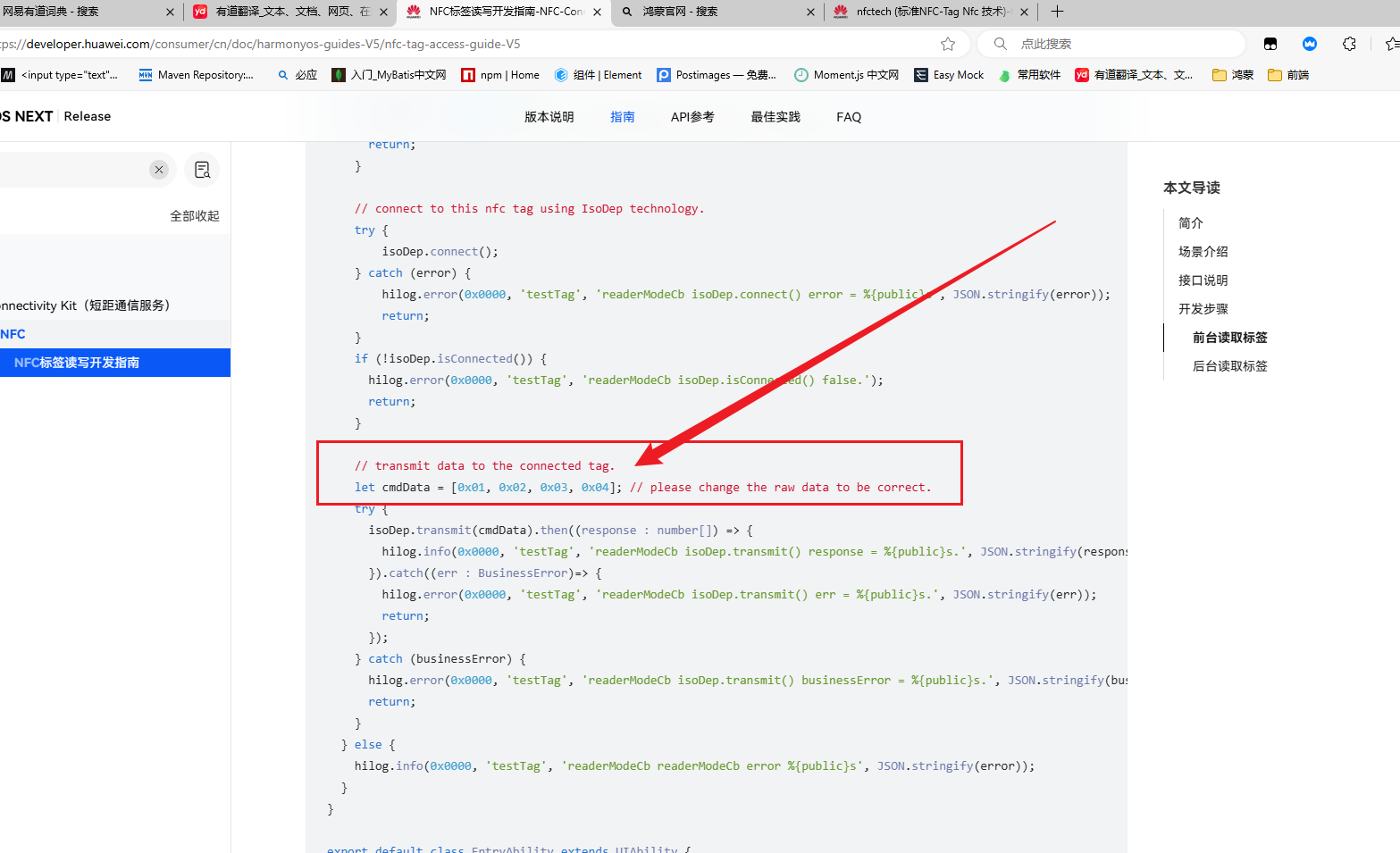
Task: Click the '// connect to this nfc tag' comment
Action: 530,209
